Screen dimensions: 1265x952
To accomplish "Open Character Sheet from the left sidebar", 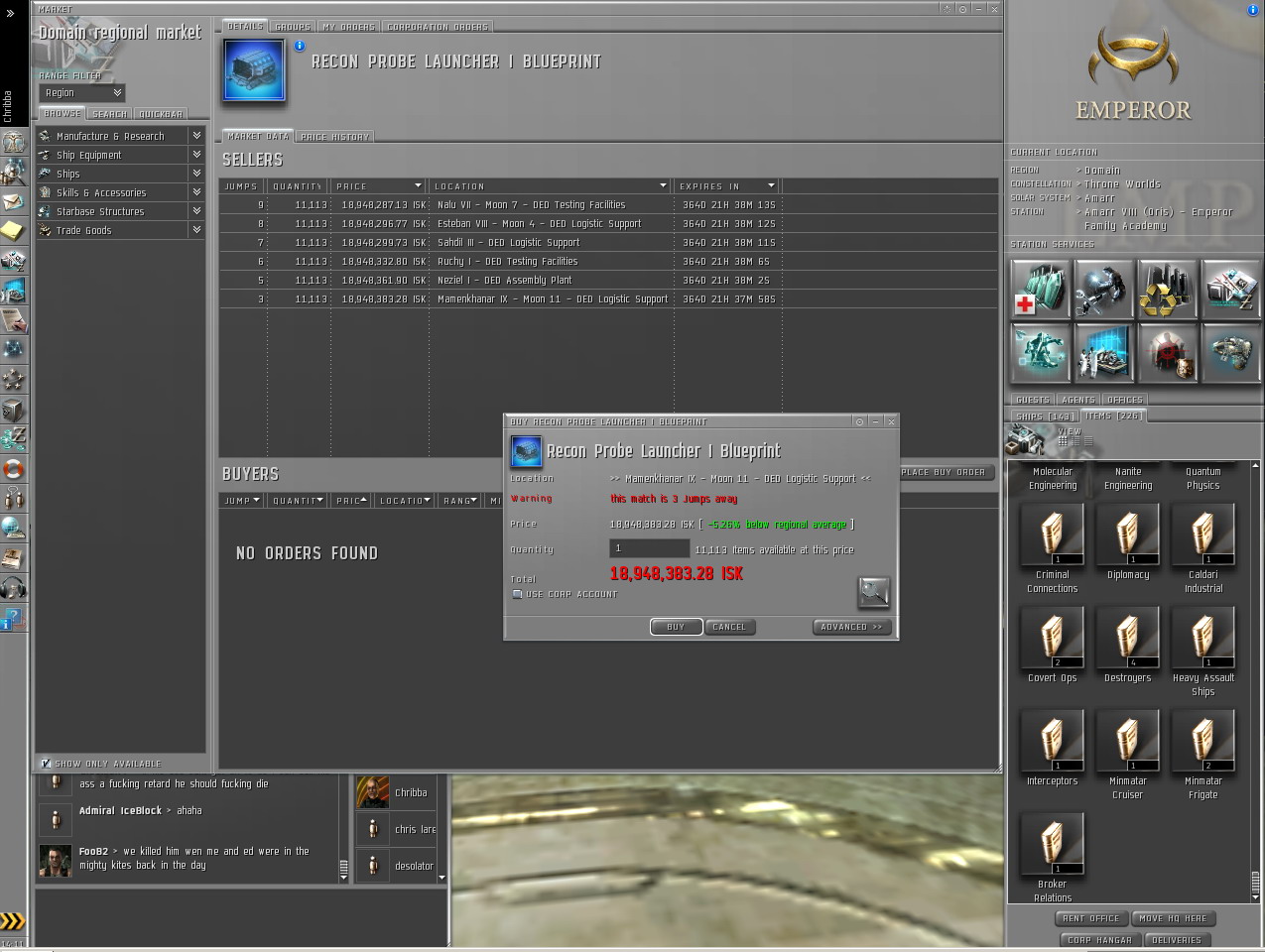I will [14, 143].
